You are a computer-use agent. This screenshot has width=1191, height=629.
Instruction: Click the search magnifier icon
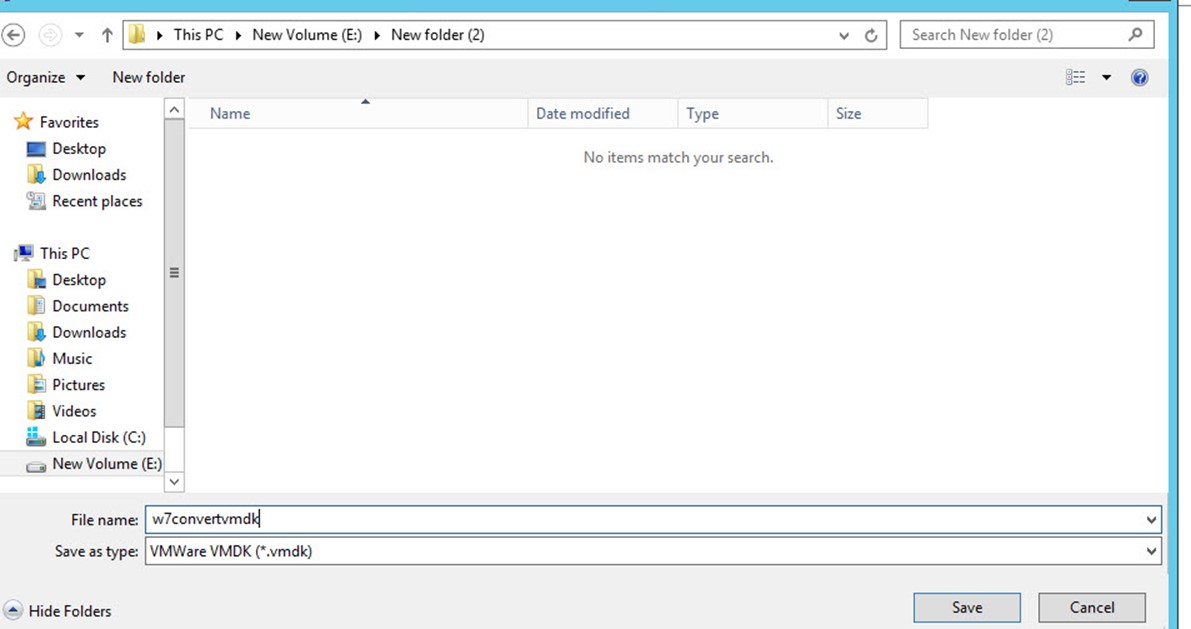(x=1135, y=35)
